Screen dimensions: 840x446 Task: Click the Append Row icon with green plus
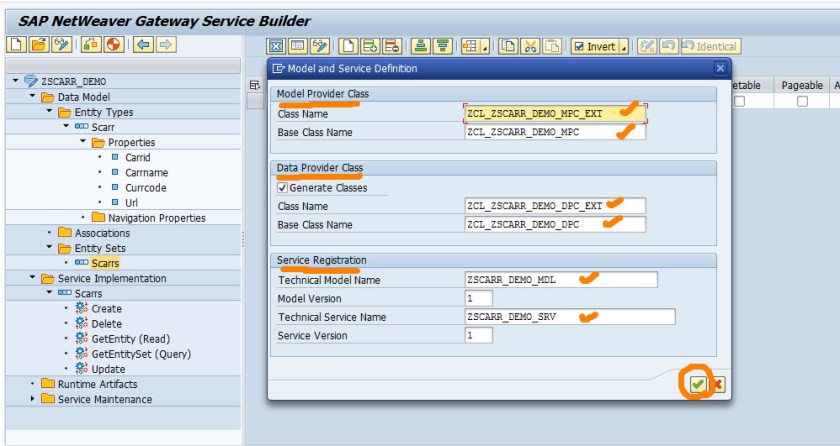(x=370, y=47)
